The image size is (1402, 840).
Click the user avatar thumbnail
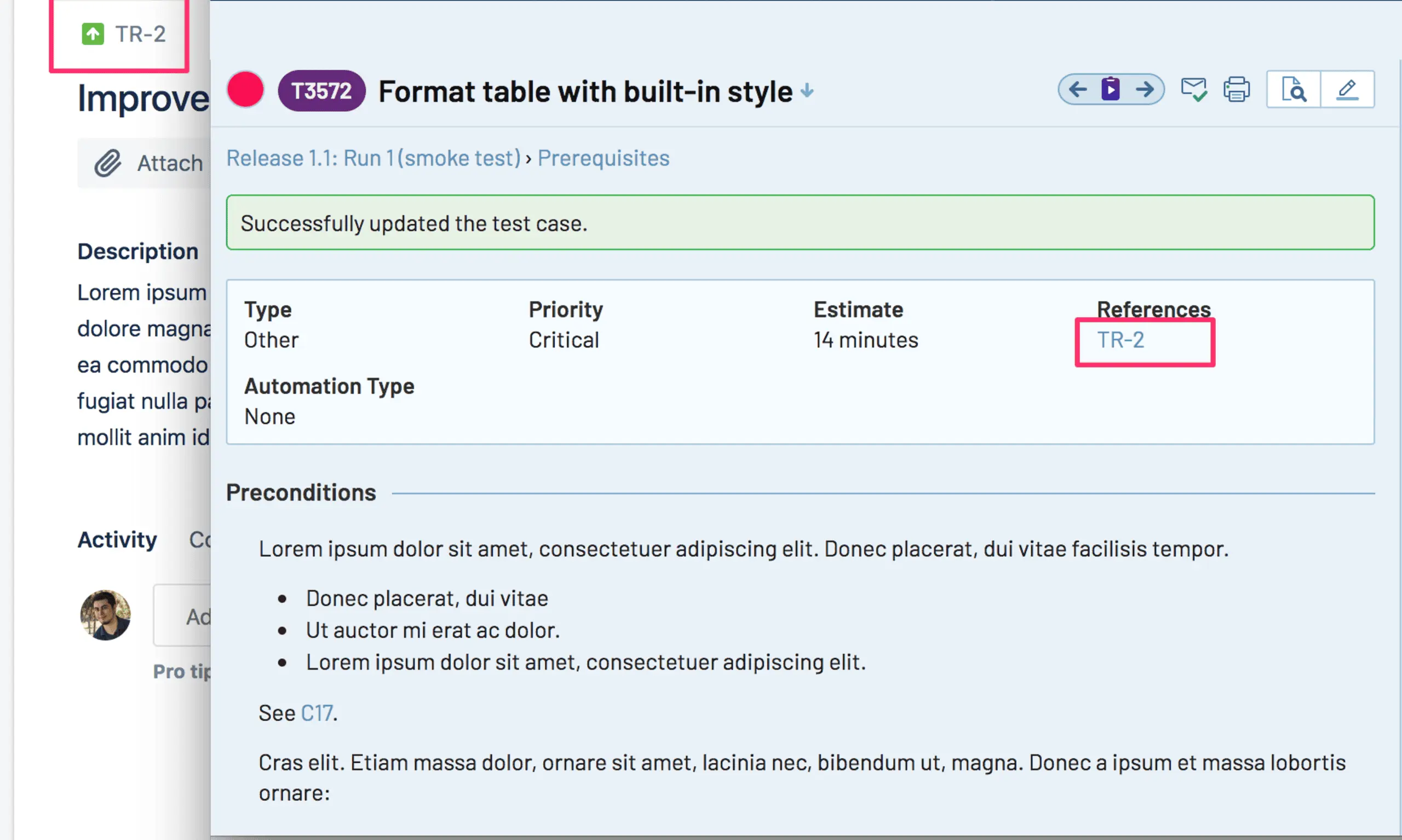tap(105, 615)
